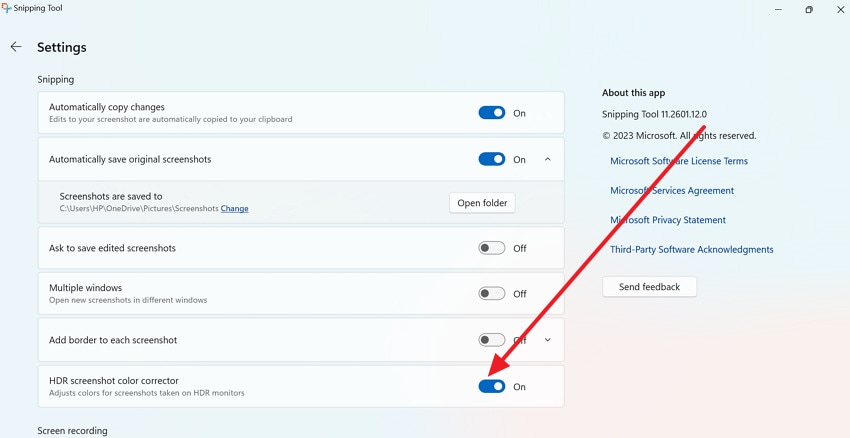This screenshot has width=850, height=438.
Task: Click the Snipping section label
Action: 56,80
